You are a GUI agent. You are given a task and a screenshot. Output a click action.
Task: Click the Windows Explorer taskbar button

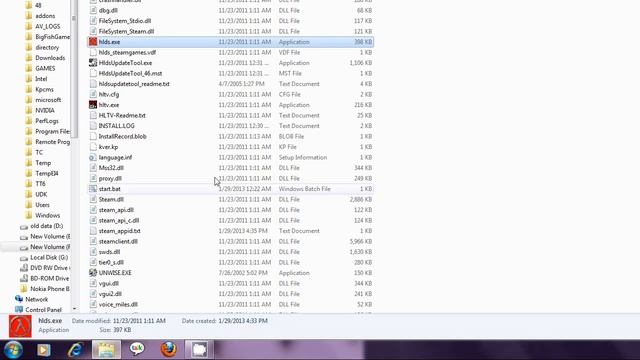point(107,350)
